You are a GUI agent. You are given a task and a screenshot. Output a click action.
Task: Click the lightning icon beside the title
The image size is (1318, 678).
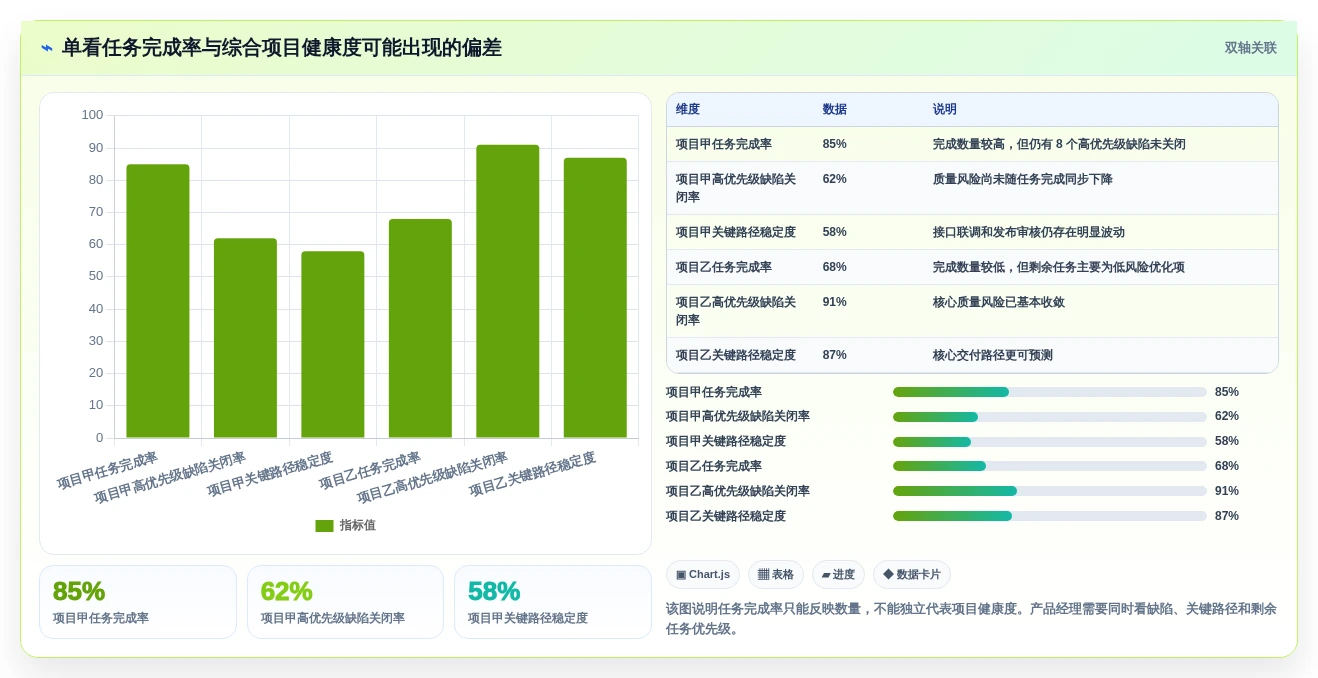pyautogui.click(x=47, y=48)
